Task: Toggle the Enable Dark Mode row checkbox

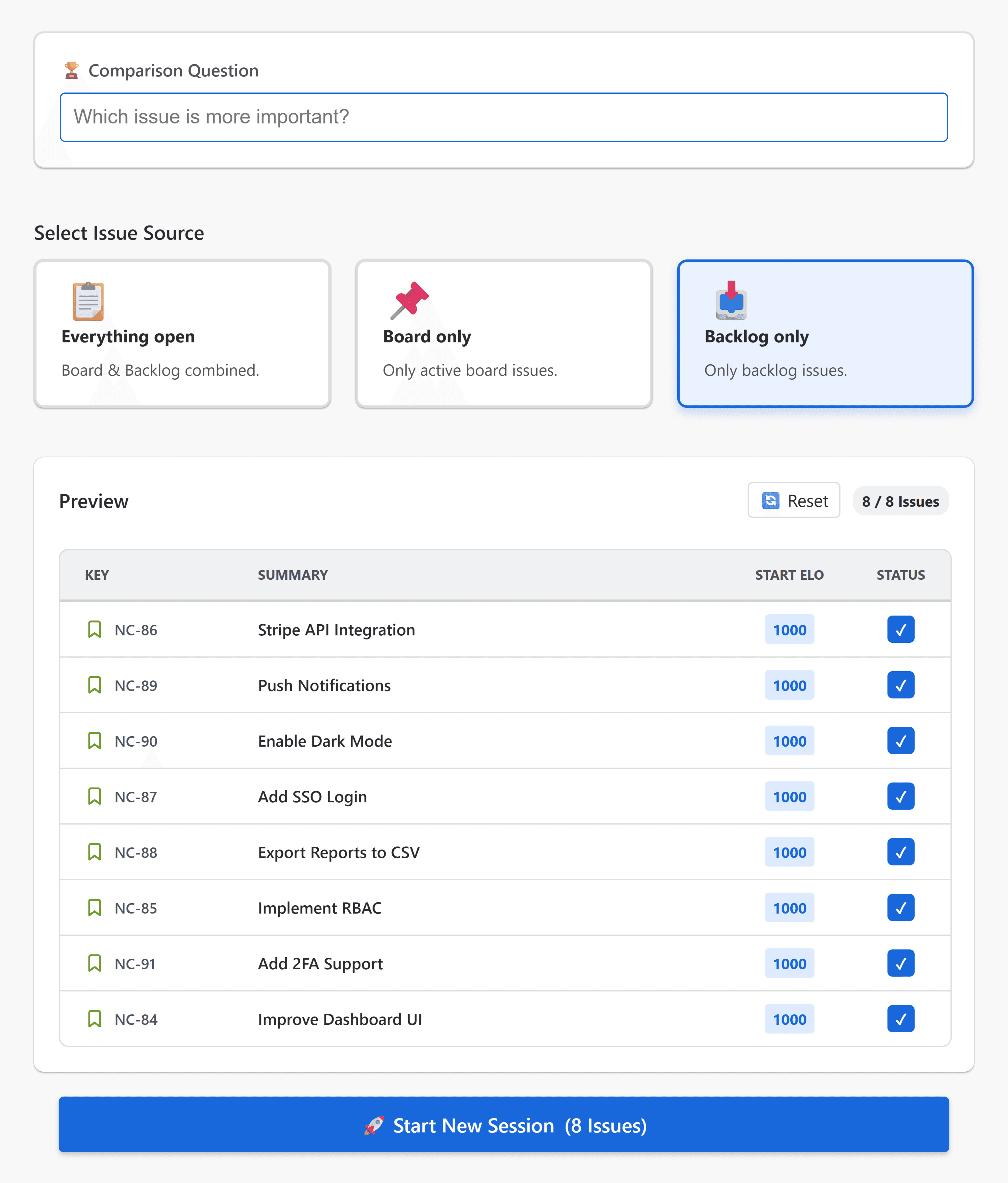Action: pyautogui.click(x=901, y=741)
